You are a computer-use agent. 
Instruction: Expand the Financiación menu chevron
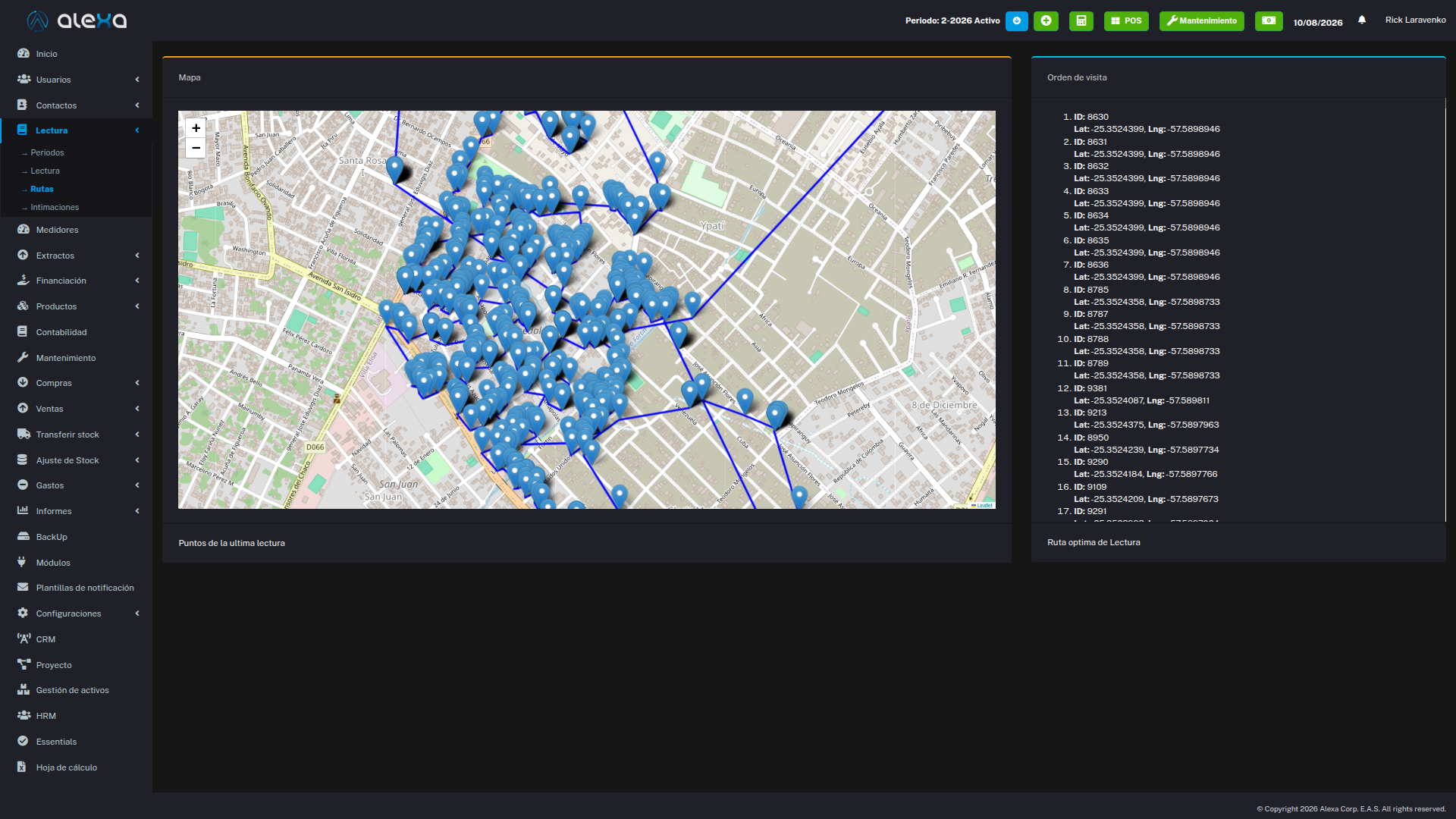[x=137, y=281]
